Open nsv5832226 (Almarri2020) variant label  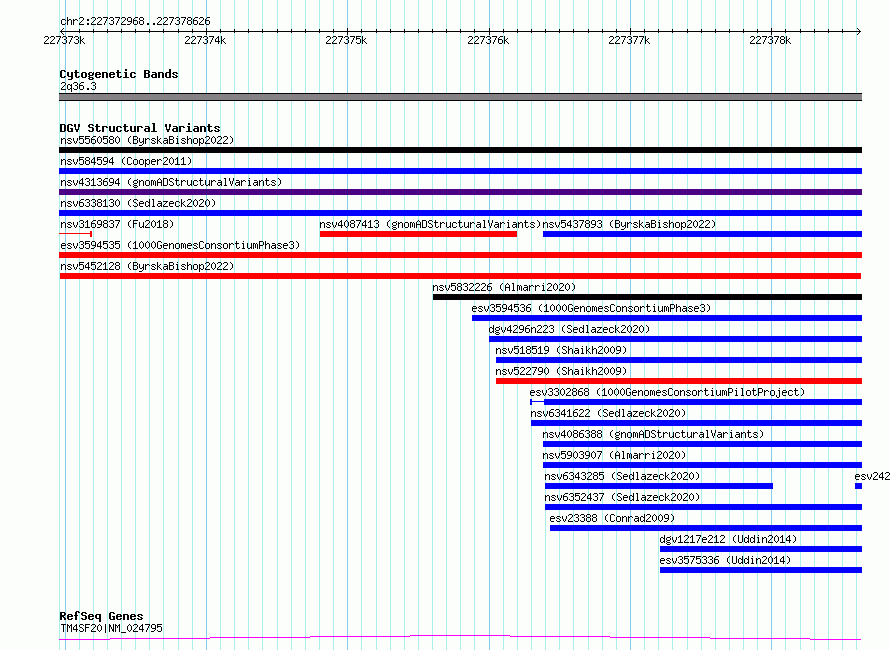pos(504,287)
